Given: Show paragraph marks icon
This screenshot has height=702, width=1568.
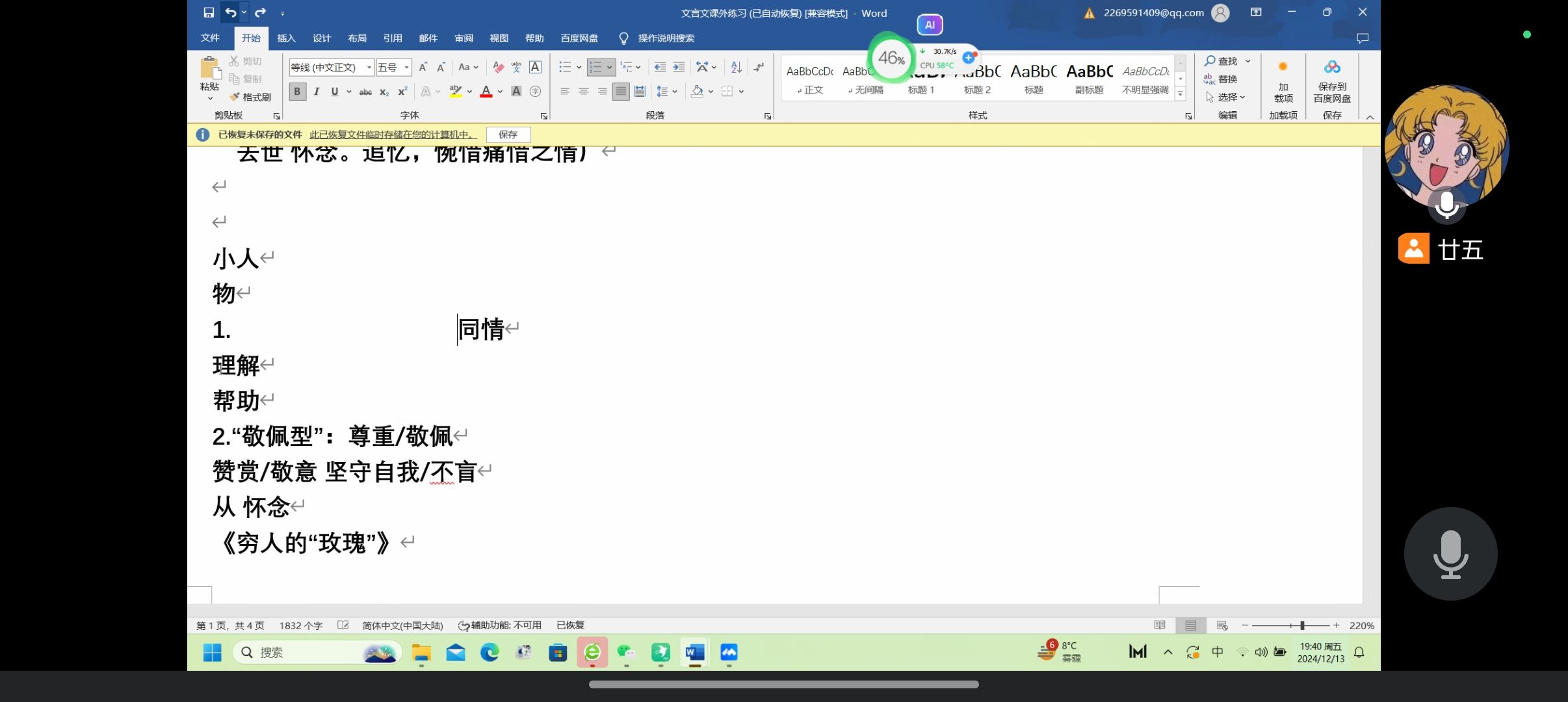Looking at the screenshot, I should coord(759,67).
